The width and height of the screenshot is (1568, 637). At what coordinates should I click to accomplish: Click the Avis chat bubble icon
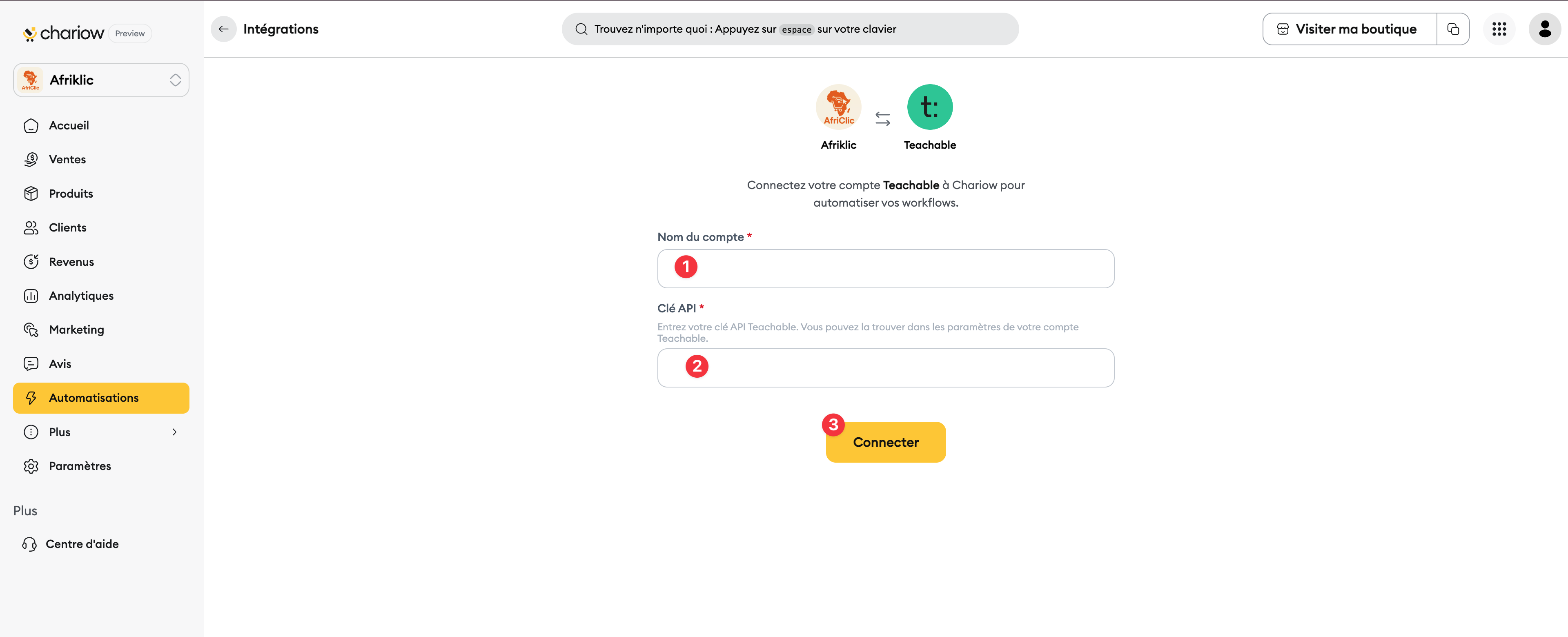tap(31, 363)
